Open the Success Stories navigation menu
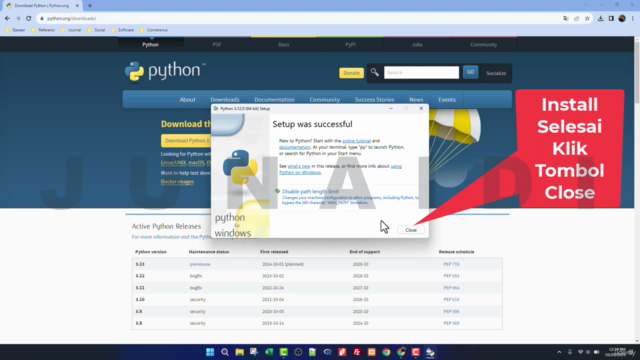 [374, 100]
